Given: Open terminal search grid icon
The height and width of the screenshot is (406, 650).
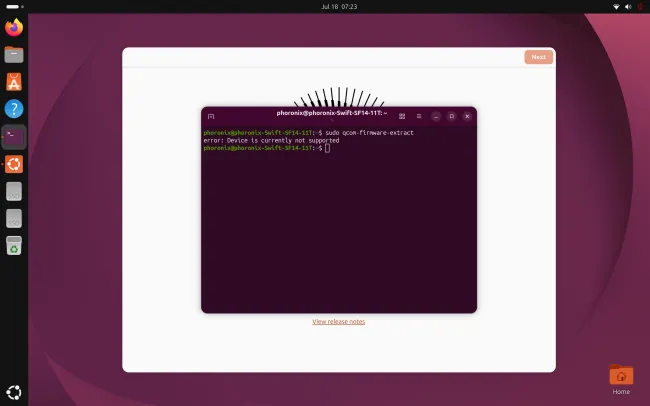Looking at the screenshot, I should [402, 116].
